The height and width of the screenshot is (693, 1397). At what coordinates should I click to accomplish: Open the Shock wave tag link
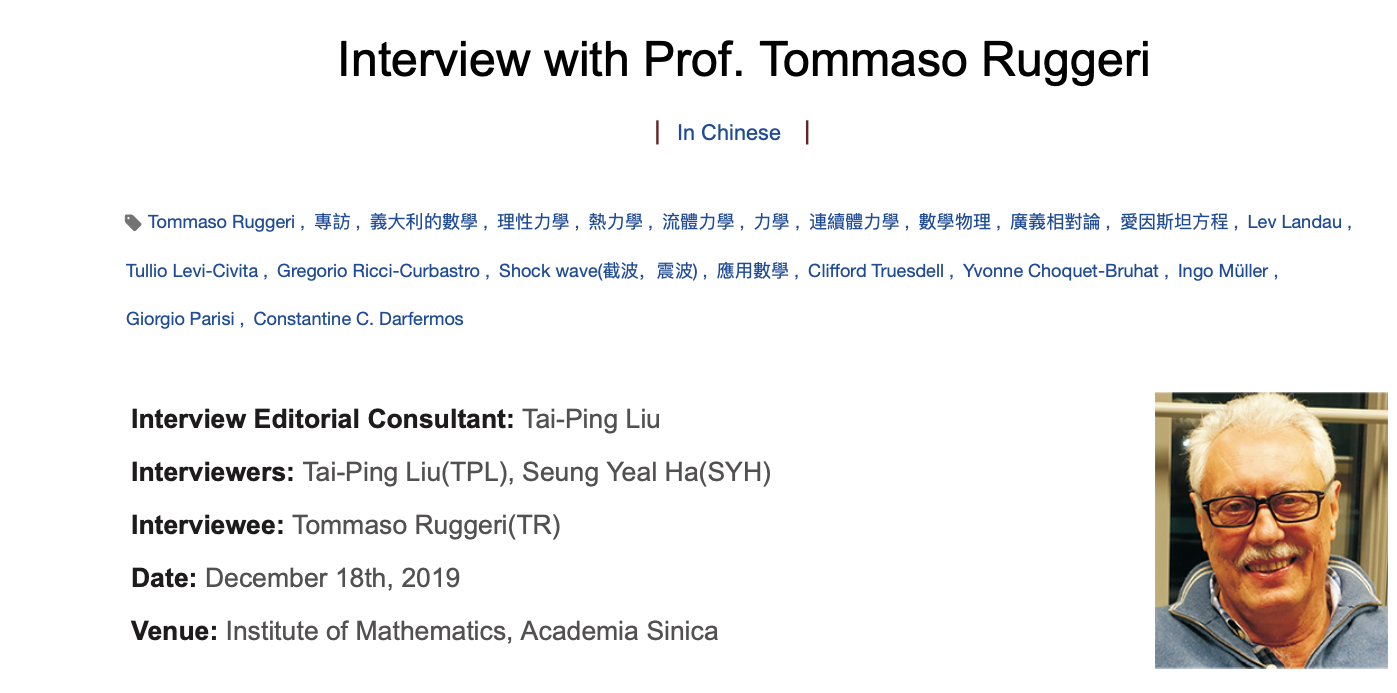[x=598, y=271]
